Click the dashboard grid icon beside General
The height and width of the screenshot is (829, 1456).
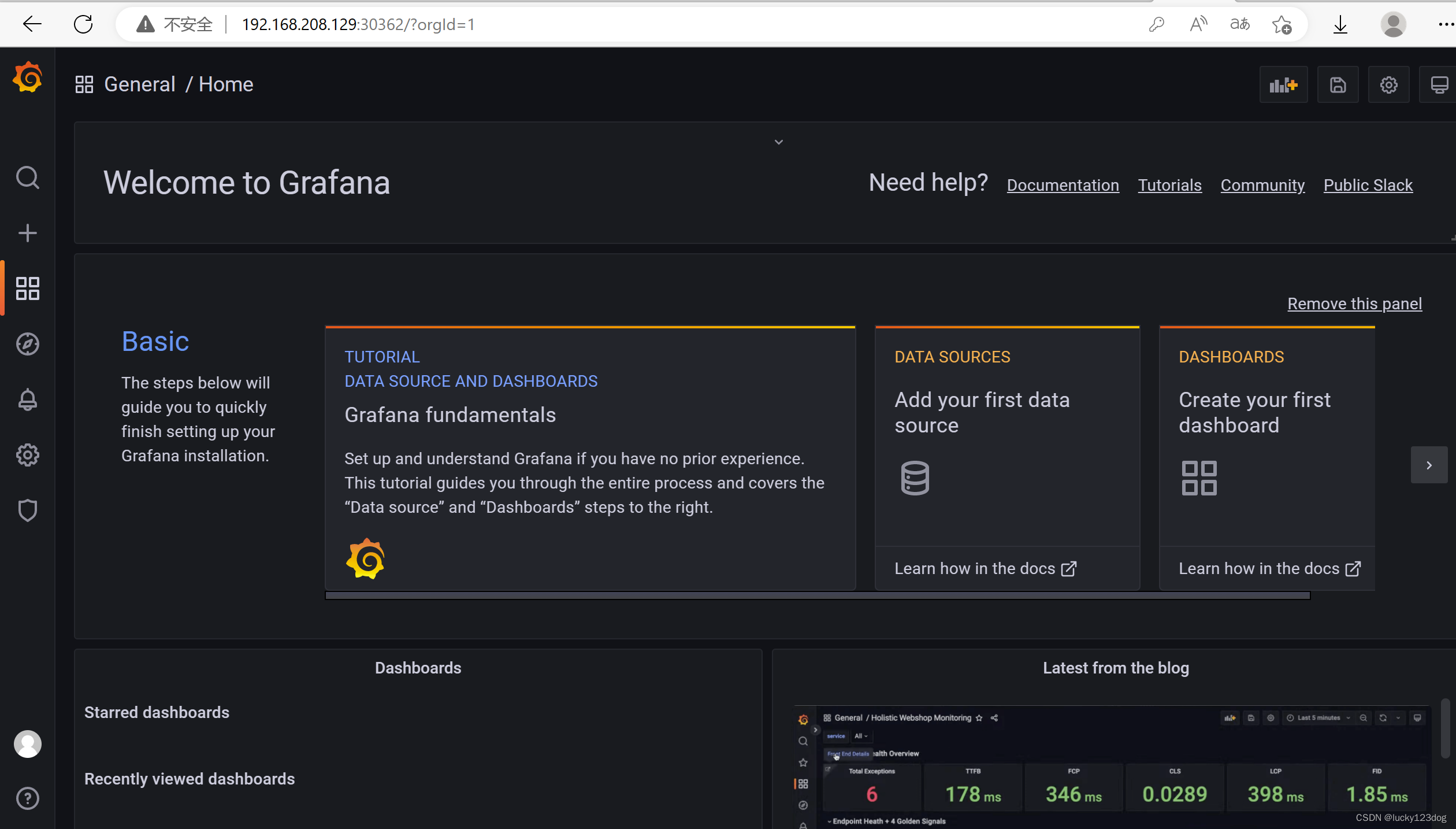(x=84, y=84)
